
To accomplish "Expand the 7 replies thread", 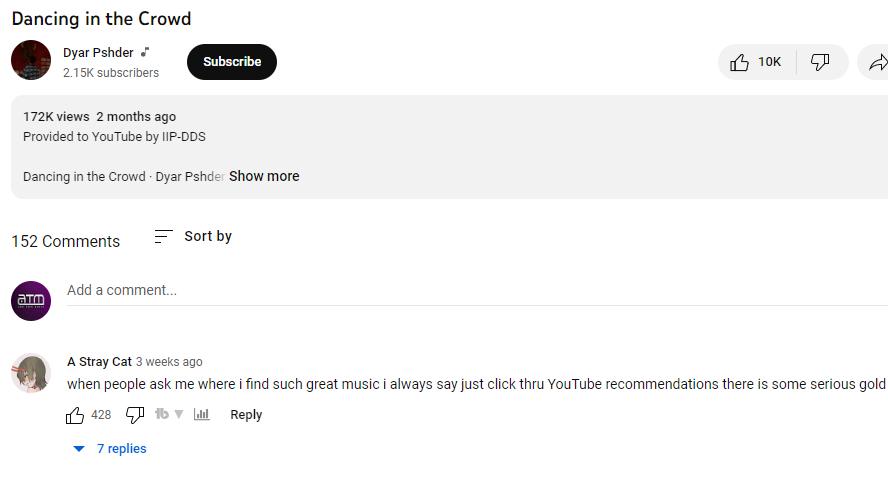I will click(110, 449).
